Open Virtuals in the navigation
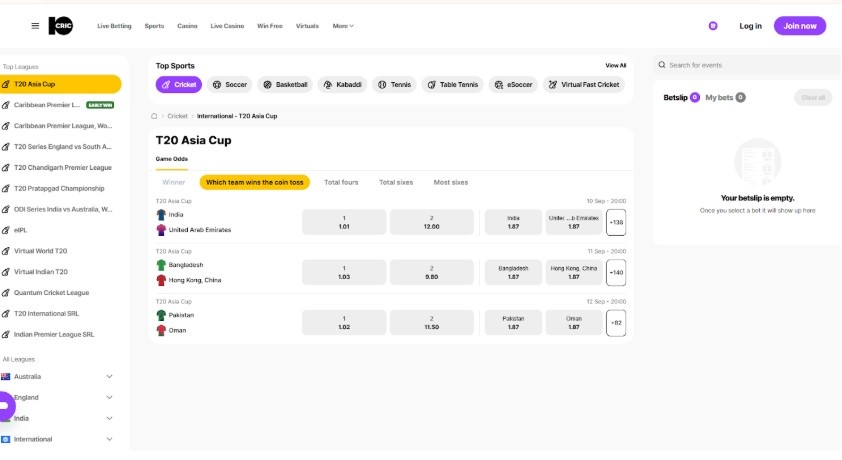842x460 pixels. point(307,26)
